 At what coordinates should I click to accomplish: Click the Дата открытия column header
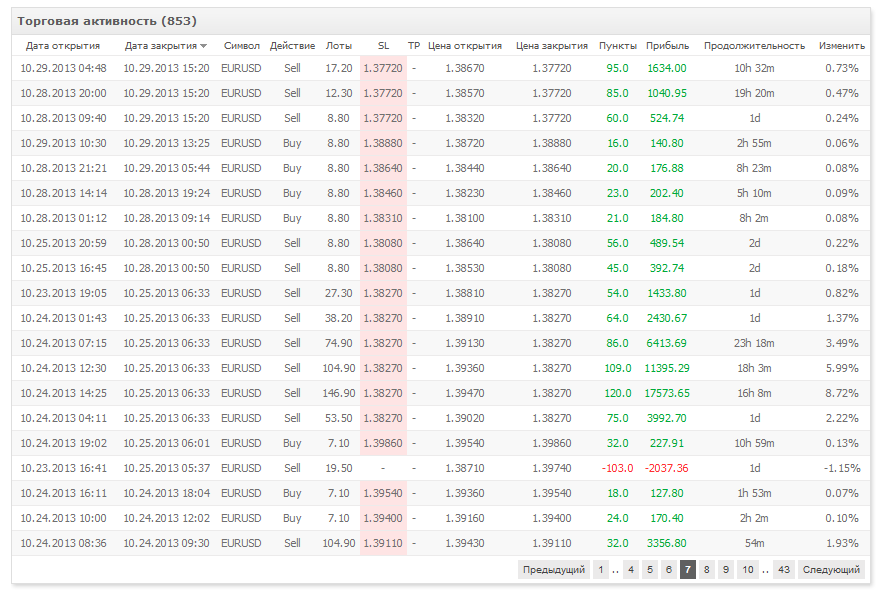(x=62, y=46)
